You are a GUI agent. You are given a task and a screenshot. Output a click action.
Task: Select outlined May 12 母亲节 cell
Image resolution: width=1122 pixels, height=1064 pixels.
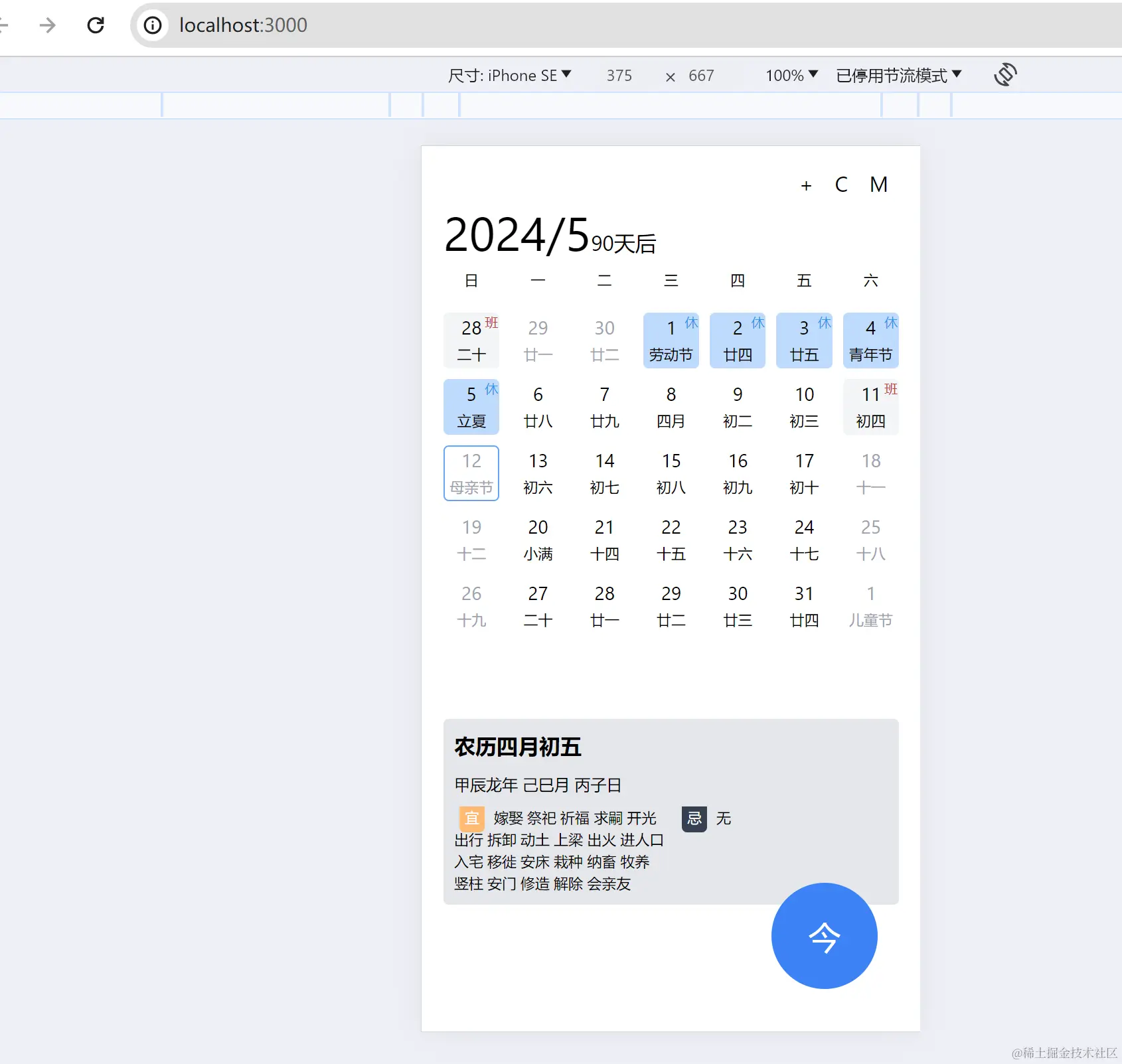click(471, 473)
